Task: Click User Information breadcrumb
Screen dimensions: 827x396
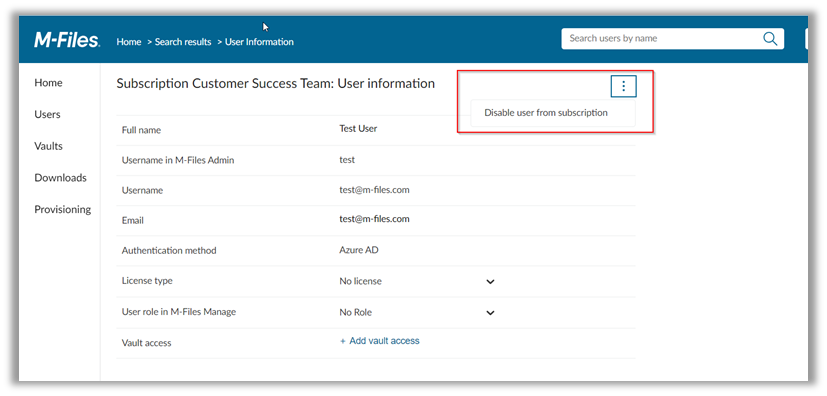Action: [x=259, y=42]
